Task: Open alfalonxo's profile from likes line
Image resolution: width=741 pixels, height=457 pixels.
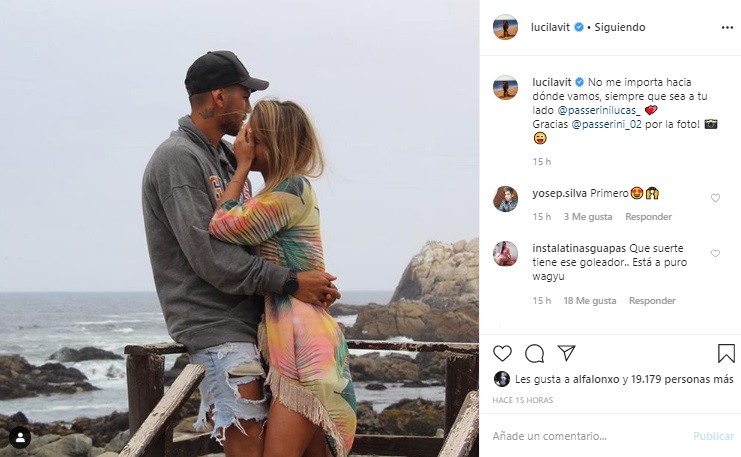Action: (x=597, y=379)
